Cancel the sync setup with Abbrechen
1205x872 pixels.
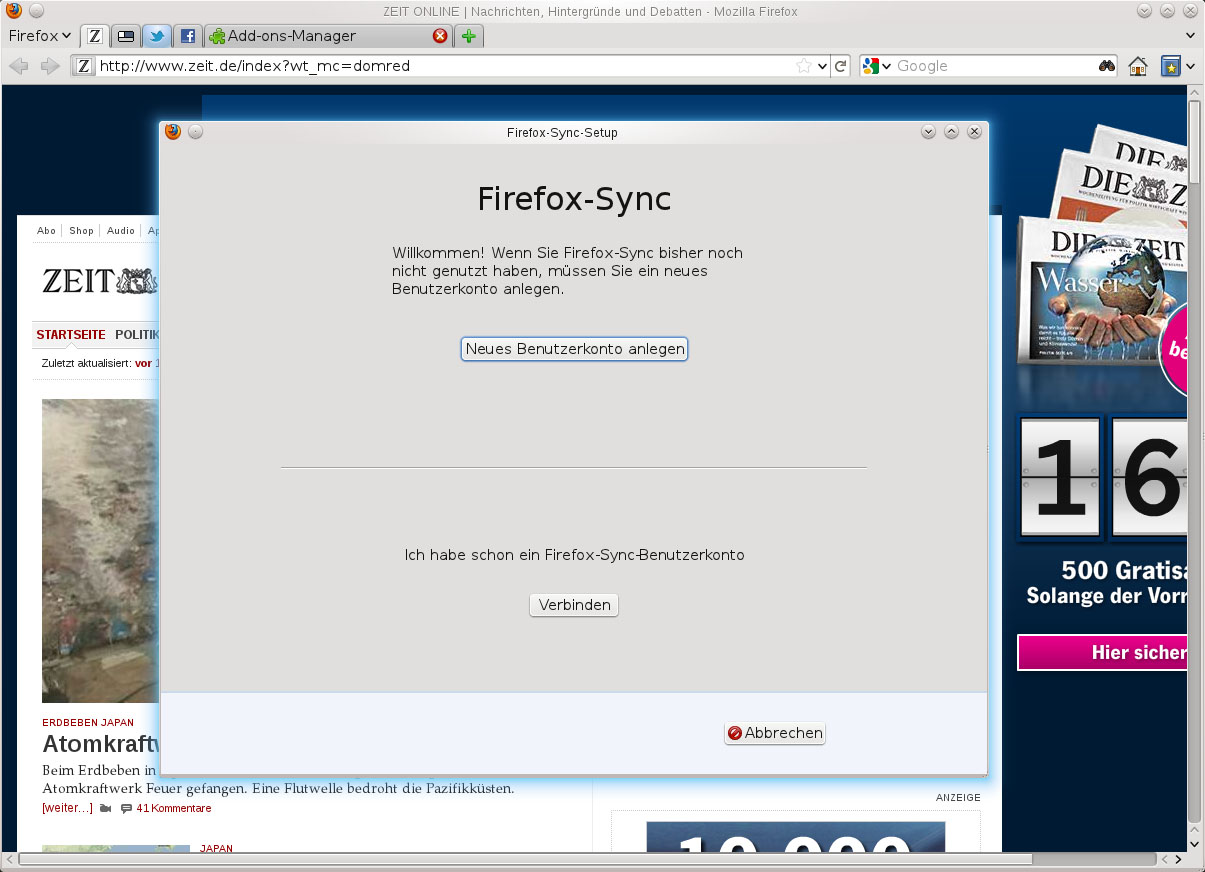point(774,733)
